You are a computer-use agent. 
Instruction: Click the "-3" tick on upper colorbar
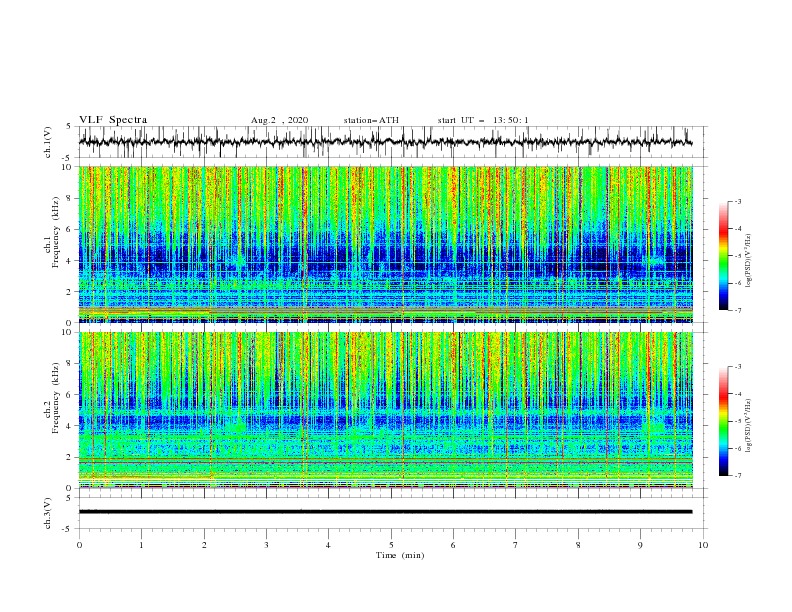click(x=737, y=201)
